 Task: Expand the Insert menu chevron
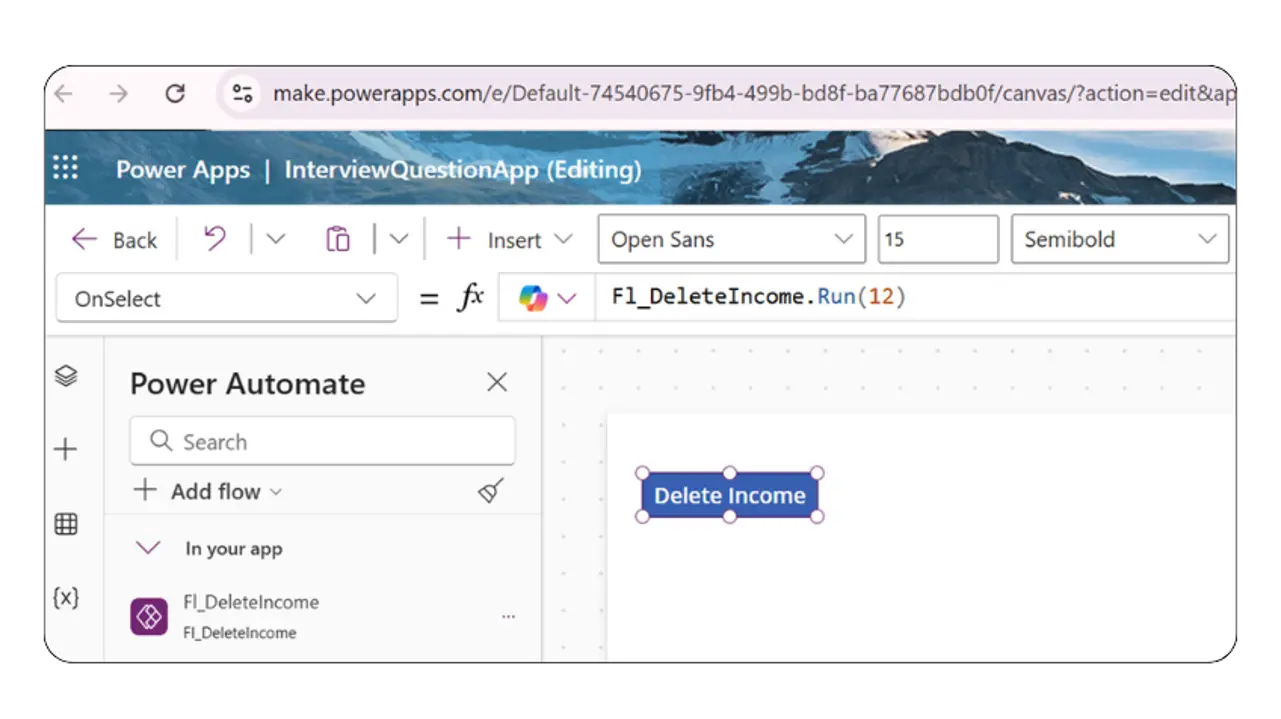click(x=564, y=239)
